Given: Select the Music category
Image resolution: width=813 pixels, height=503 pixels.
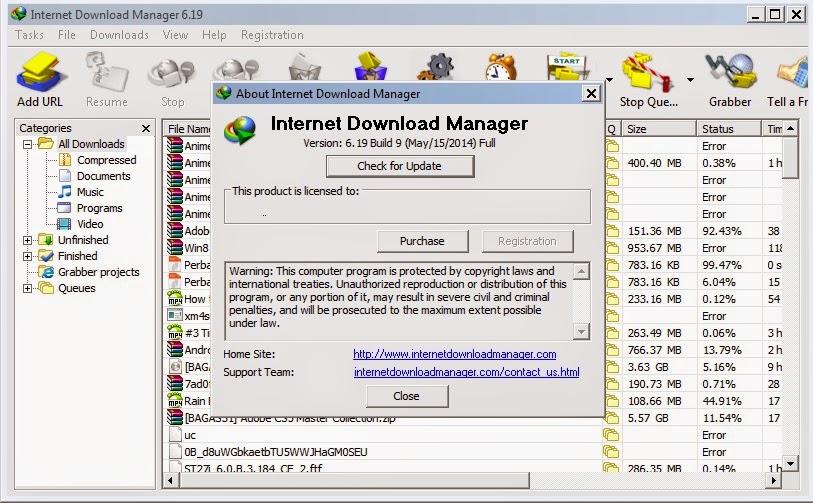Looking at the screenshot, I should coord(90,192).
